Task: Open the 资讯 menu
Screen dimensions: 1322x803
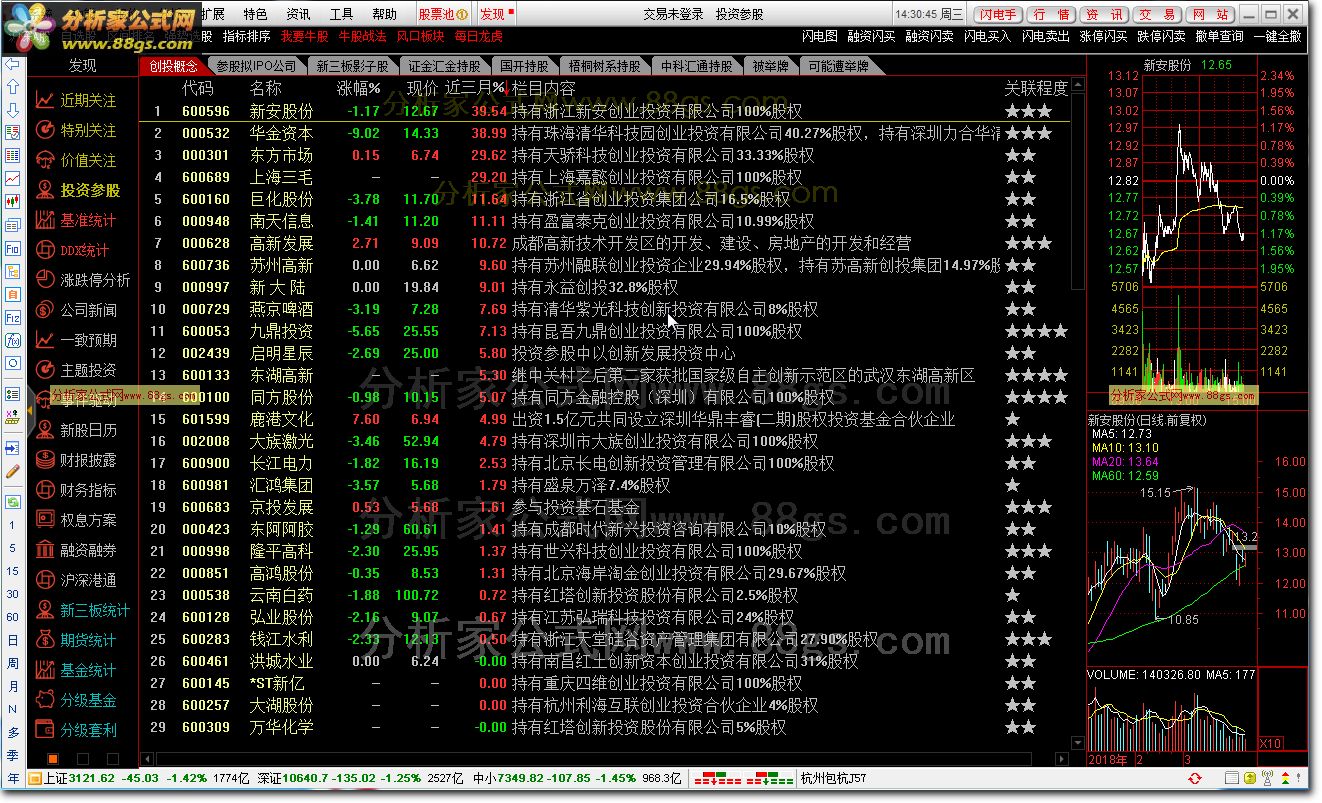Action: (x=298, y=14)
